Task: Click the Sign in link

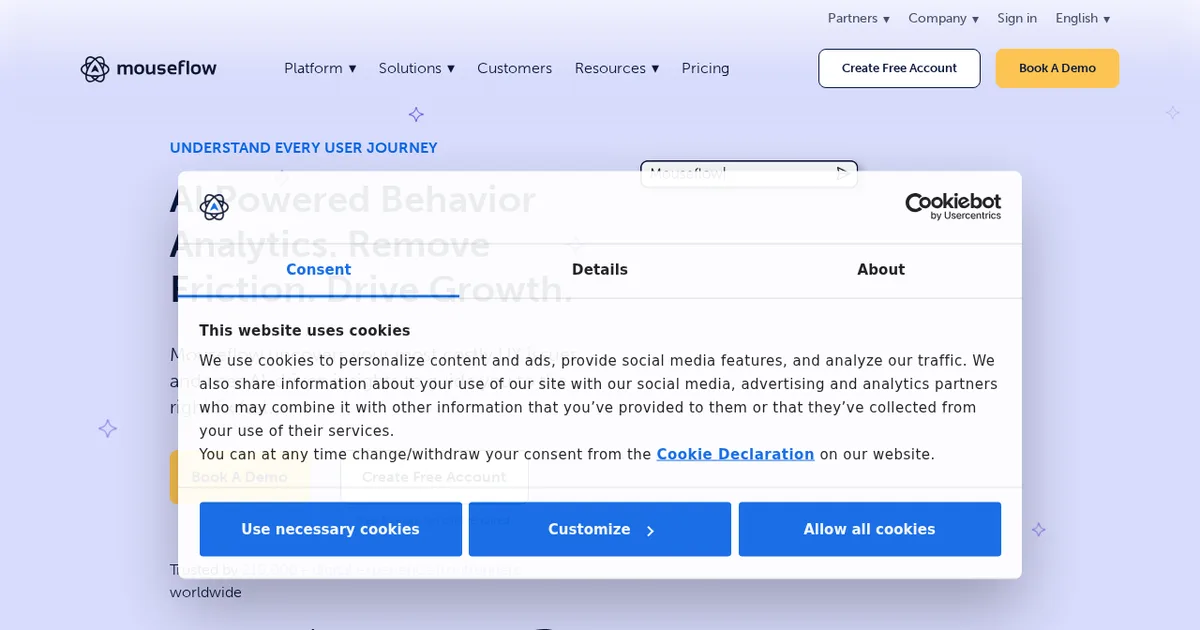Action: click(x=1017, y=18)
